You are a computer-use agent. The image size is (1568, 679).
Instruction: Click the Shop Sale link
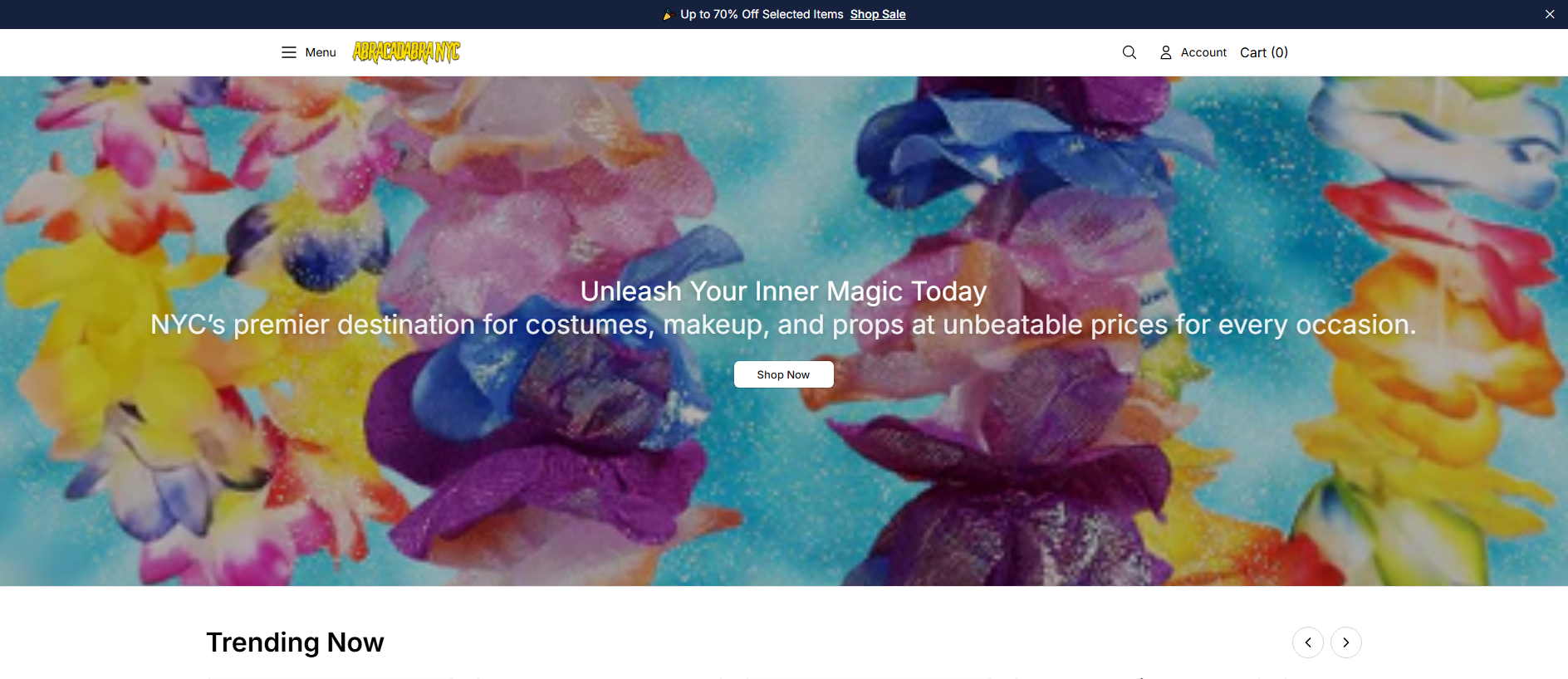(878, 14)
